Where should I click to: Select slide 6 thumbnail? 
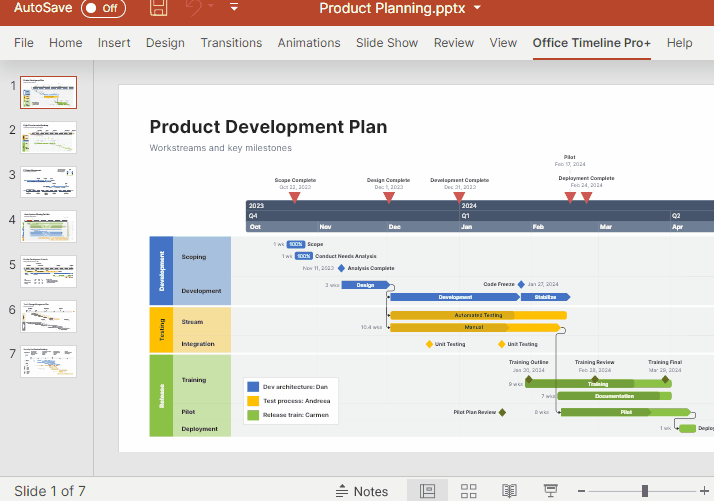pyautogui.click(x=49, y=316)
